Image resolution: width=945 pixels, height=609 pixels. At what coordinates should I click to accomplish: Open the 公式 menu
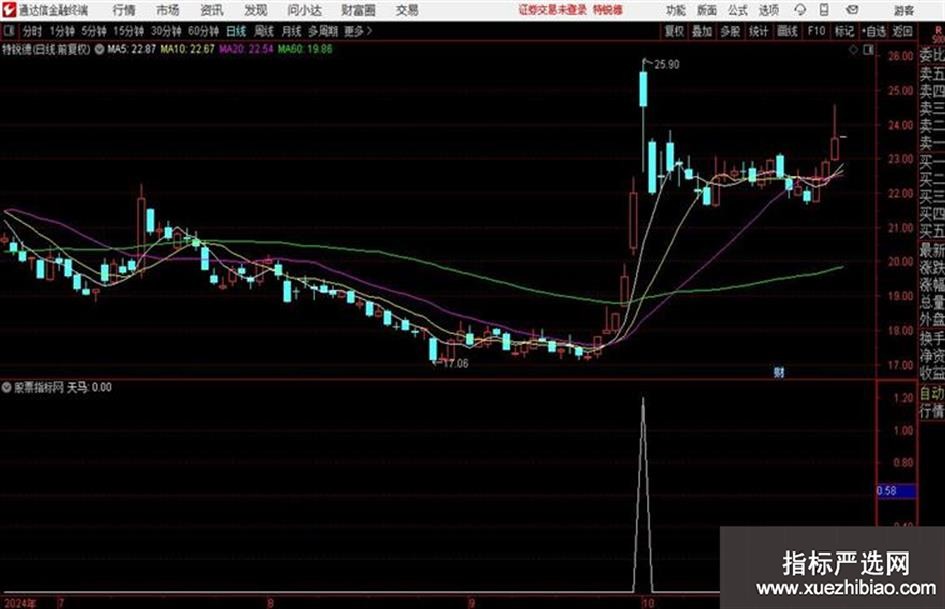[x=738, y=10]
